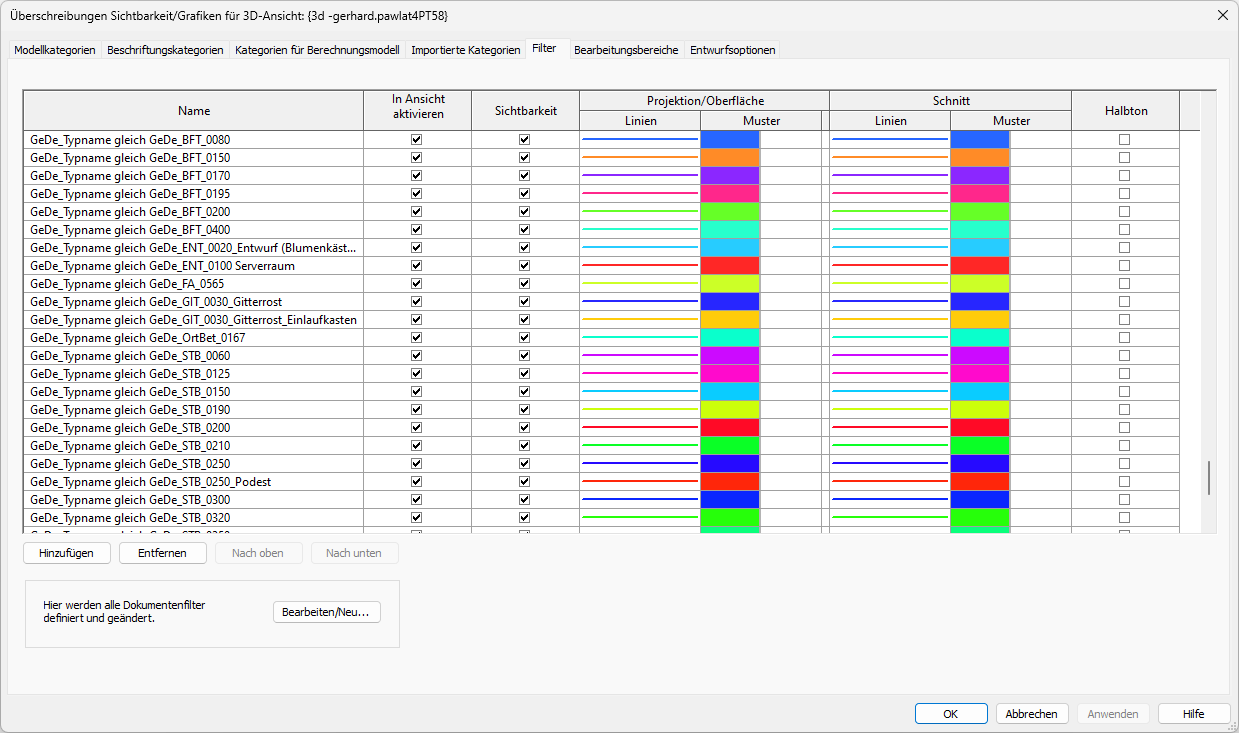Click the red Schnitt Muster swatch for GeDe_STB_0200
The height and width of the screenshot is (733, 1239).
(x=980, y=427)
